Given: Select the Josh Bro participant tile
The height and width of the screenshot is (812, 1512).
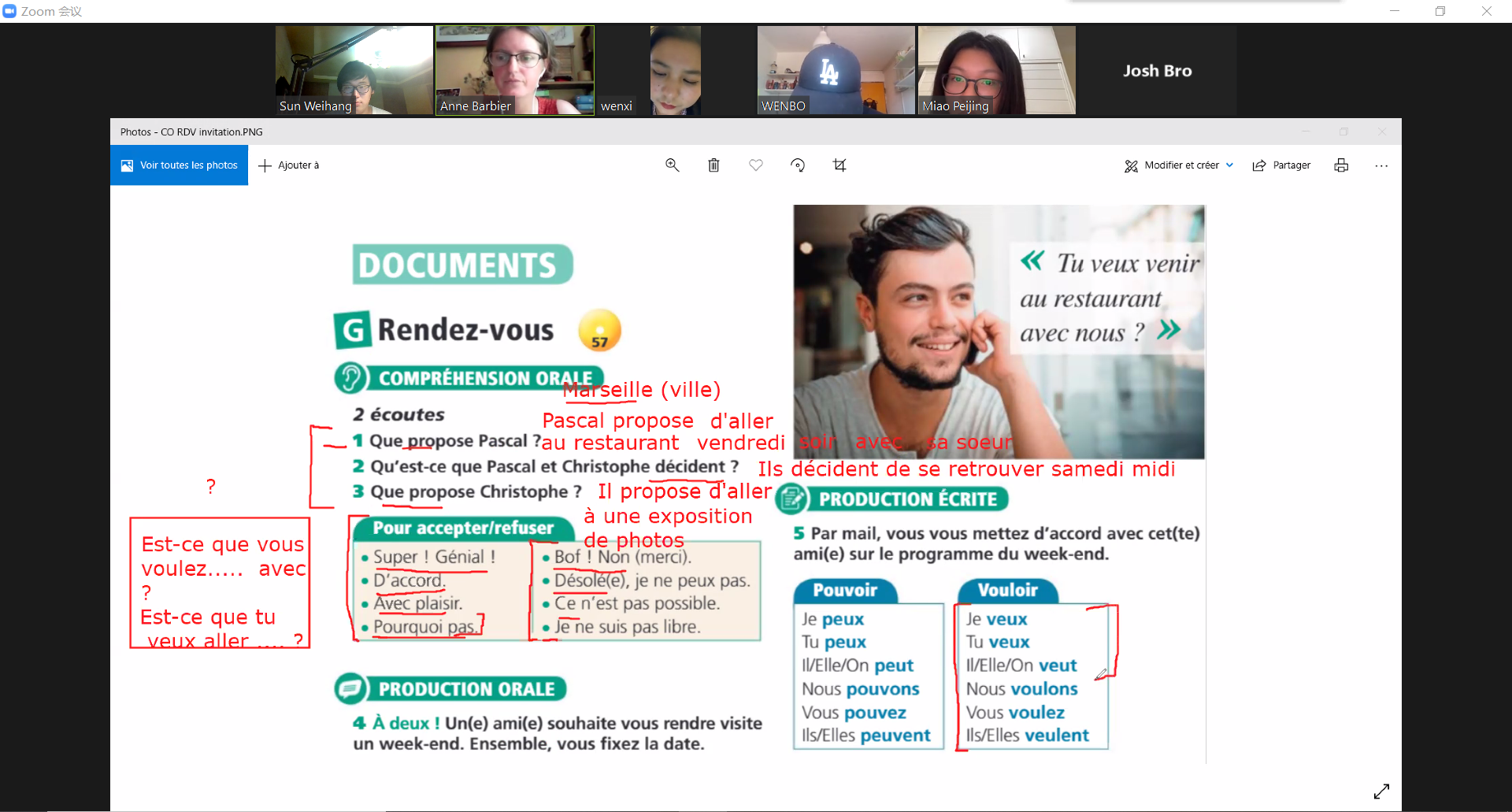Looking at the screenshot, I should (x=1157, y=70).
